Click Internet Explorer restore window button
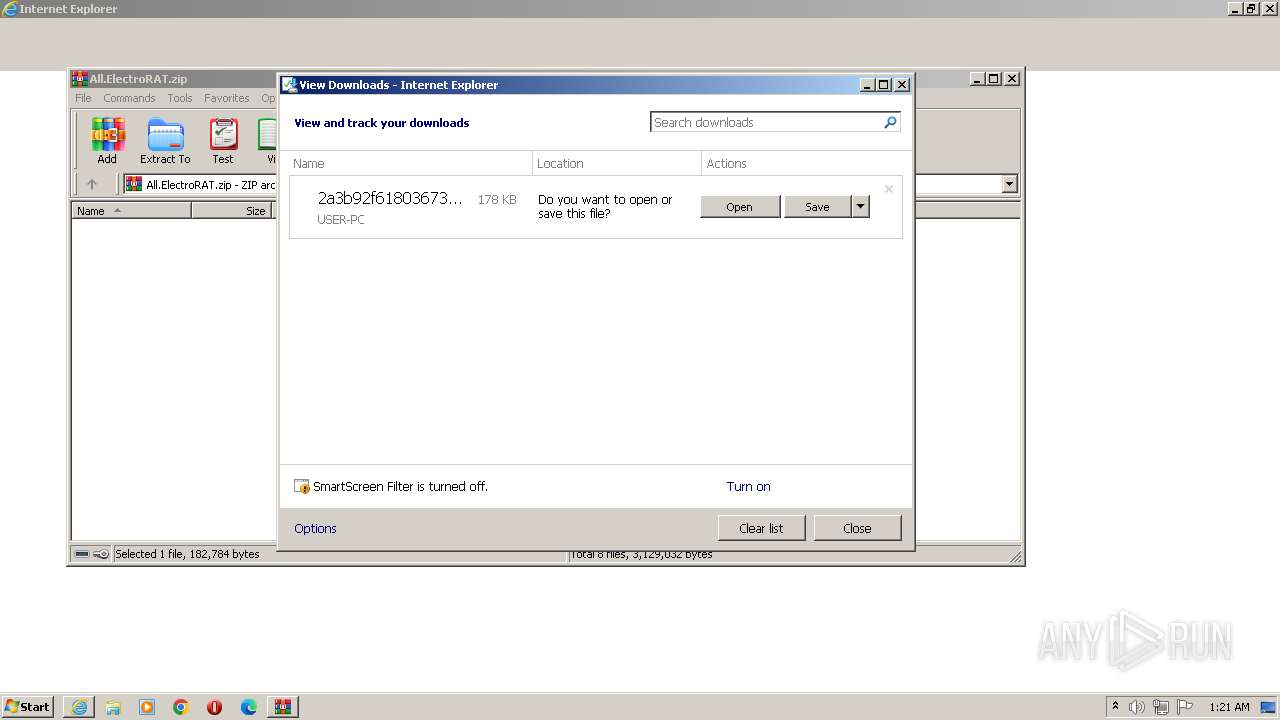This screenshot has width=1280, height=720. tap(1251, 9)
